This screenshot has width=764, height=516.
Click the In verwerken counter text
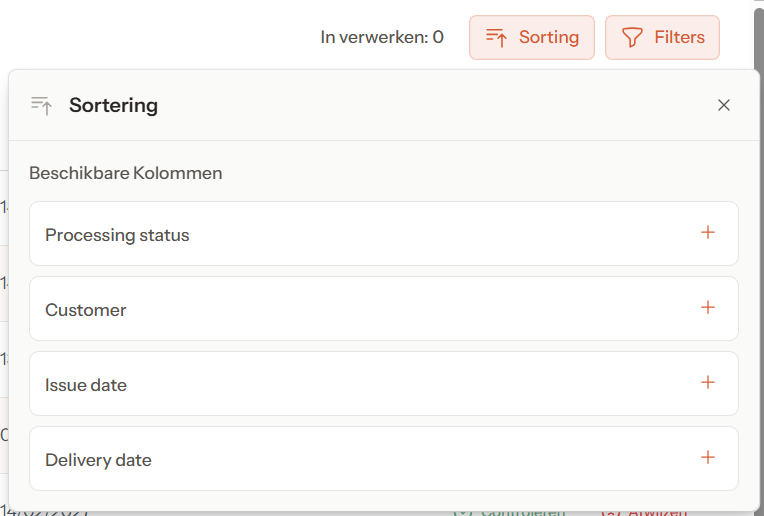[381, 38]
